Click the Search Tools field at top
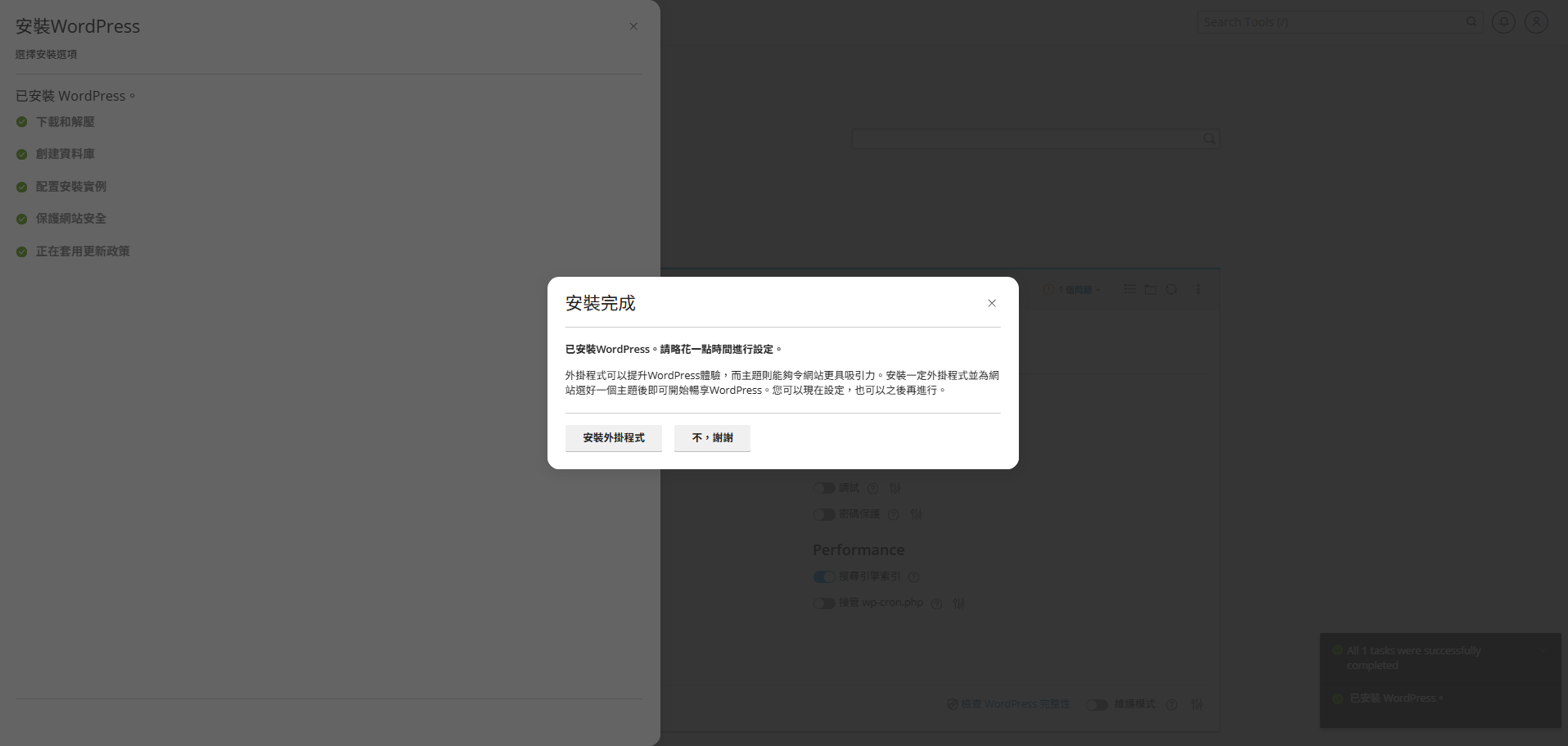The width and height of the screenshot is (1568, 746). [x=1326, y=22]
